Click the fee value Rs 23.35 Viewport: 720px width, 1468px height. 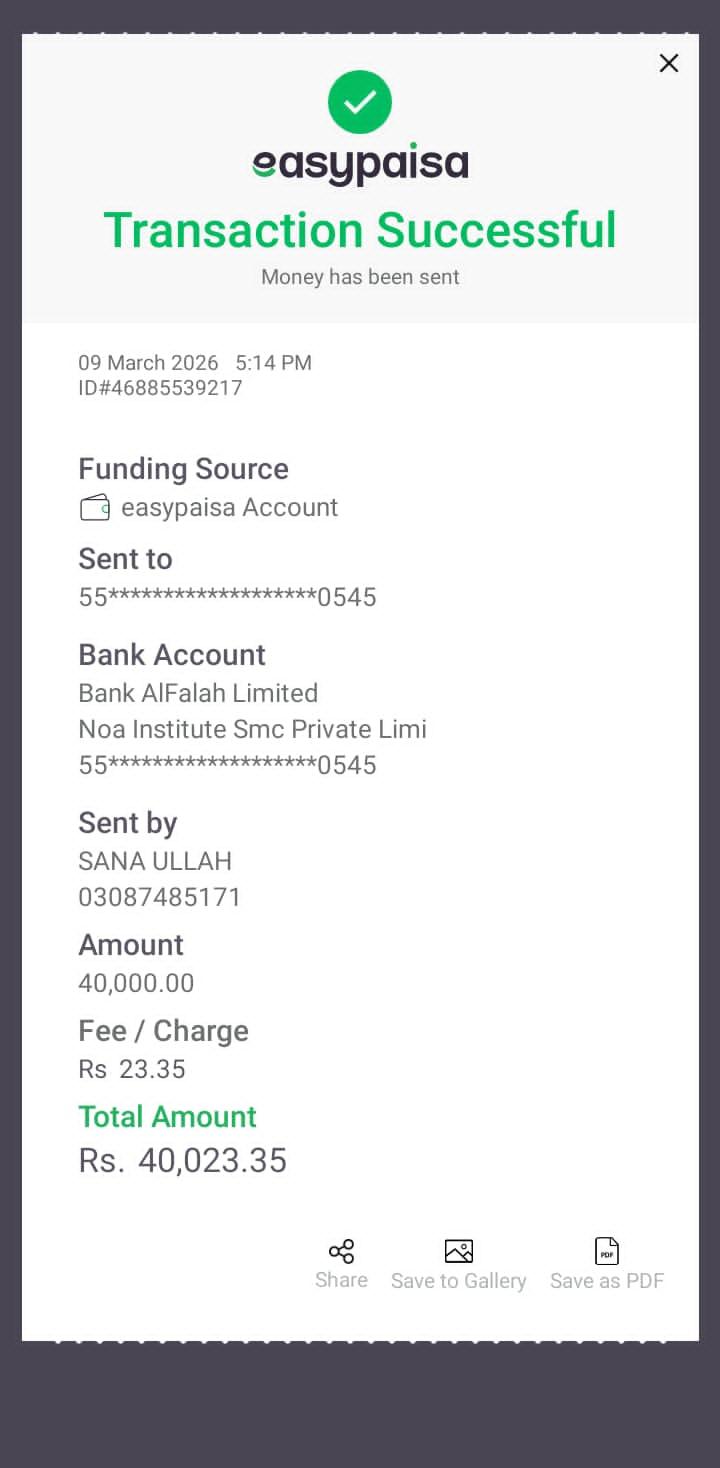[132, 1069]
